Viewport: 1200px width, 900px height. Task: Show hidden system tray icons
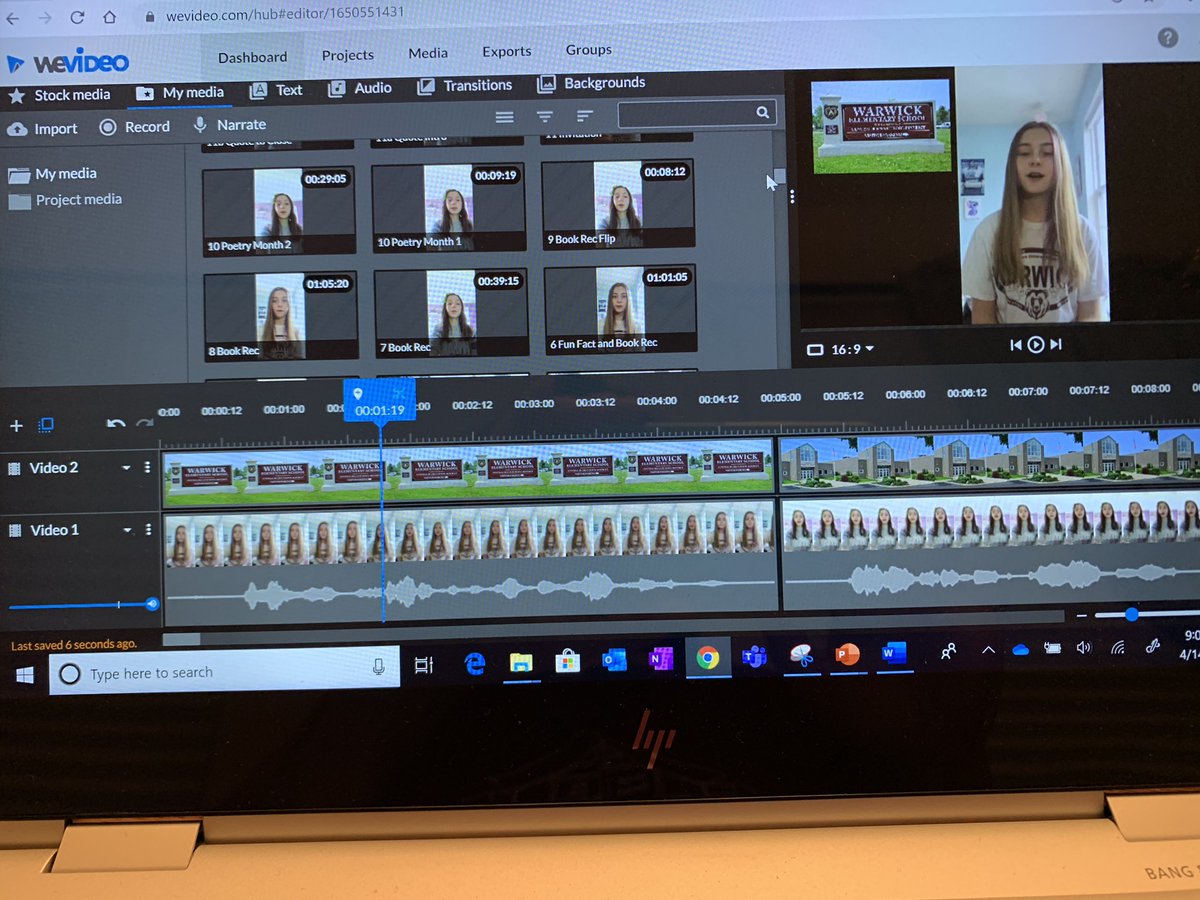pyautogui.click(x=988, y=650)
